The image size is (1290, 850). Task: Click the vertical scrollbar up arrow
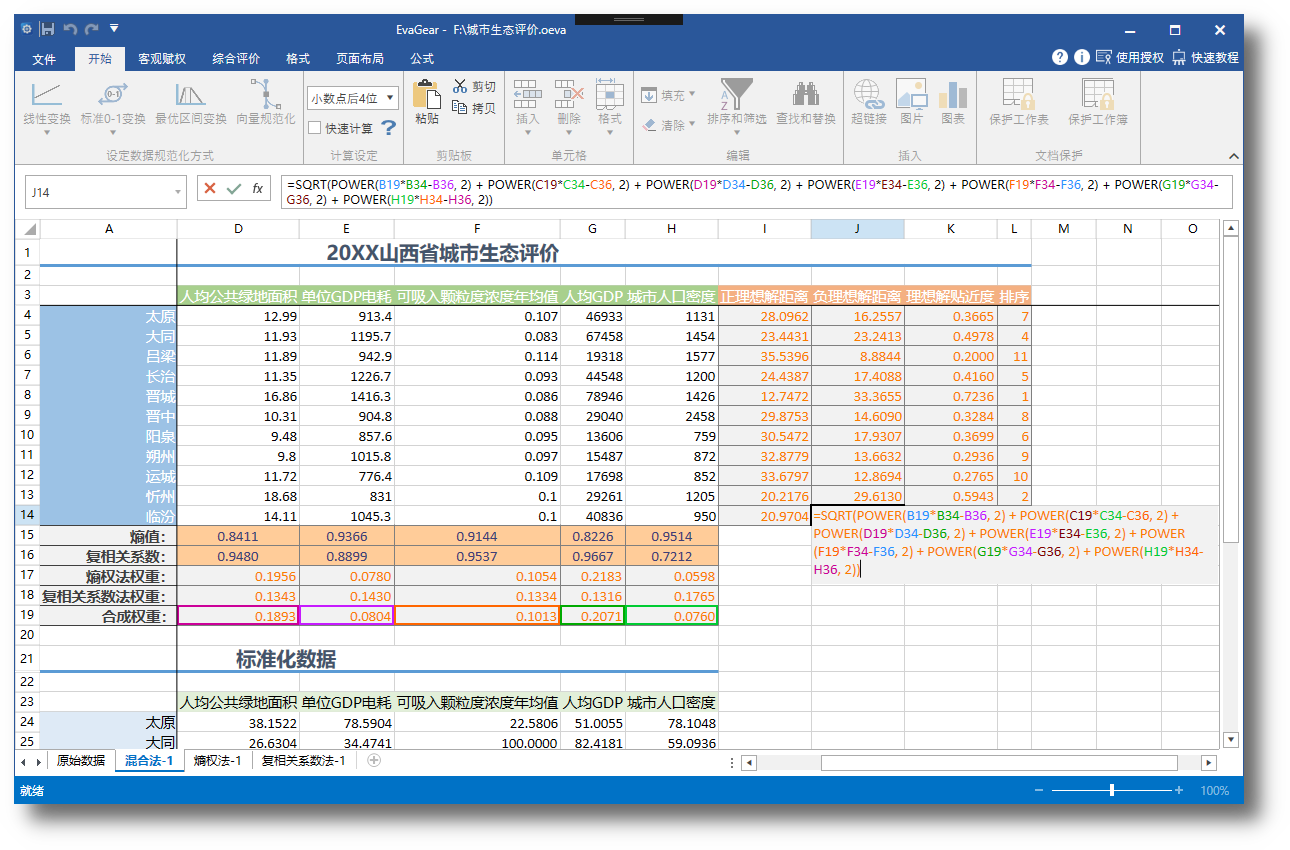pos(1231,228)
